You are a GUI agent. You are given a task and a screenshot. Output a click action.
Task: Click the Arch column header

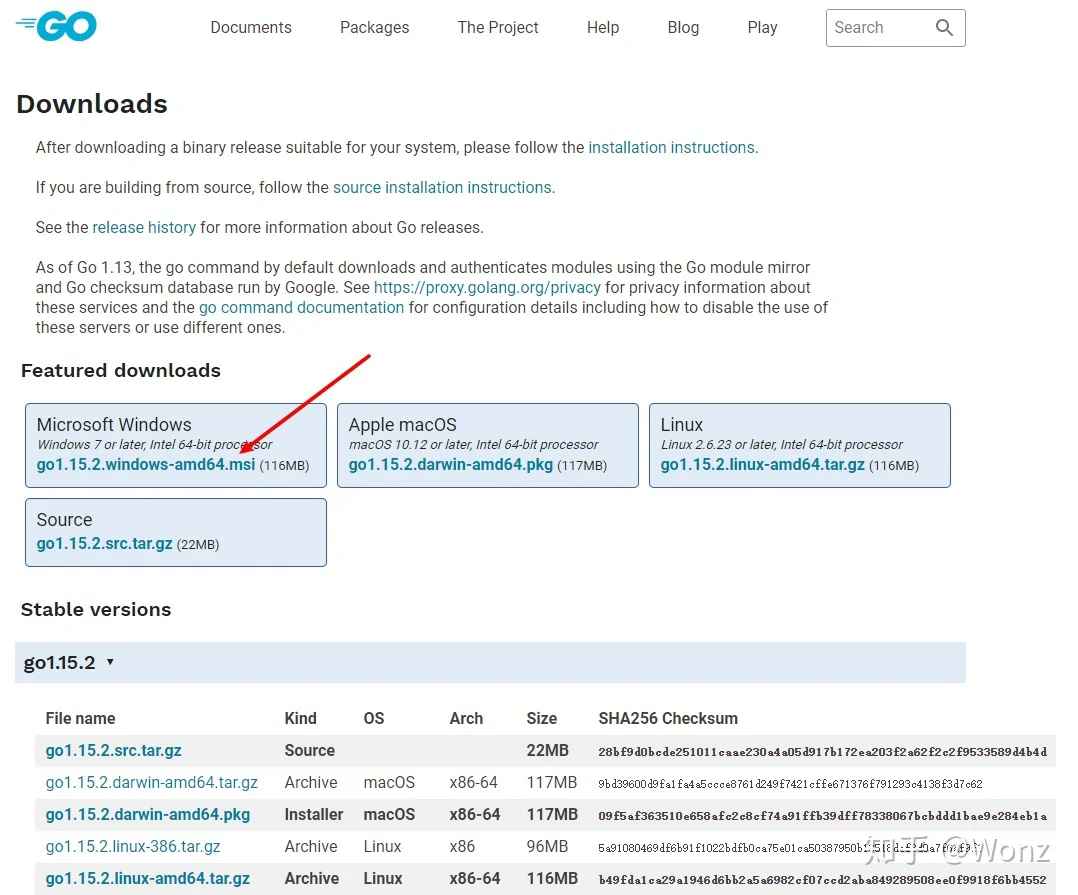click(466, 718)
